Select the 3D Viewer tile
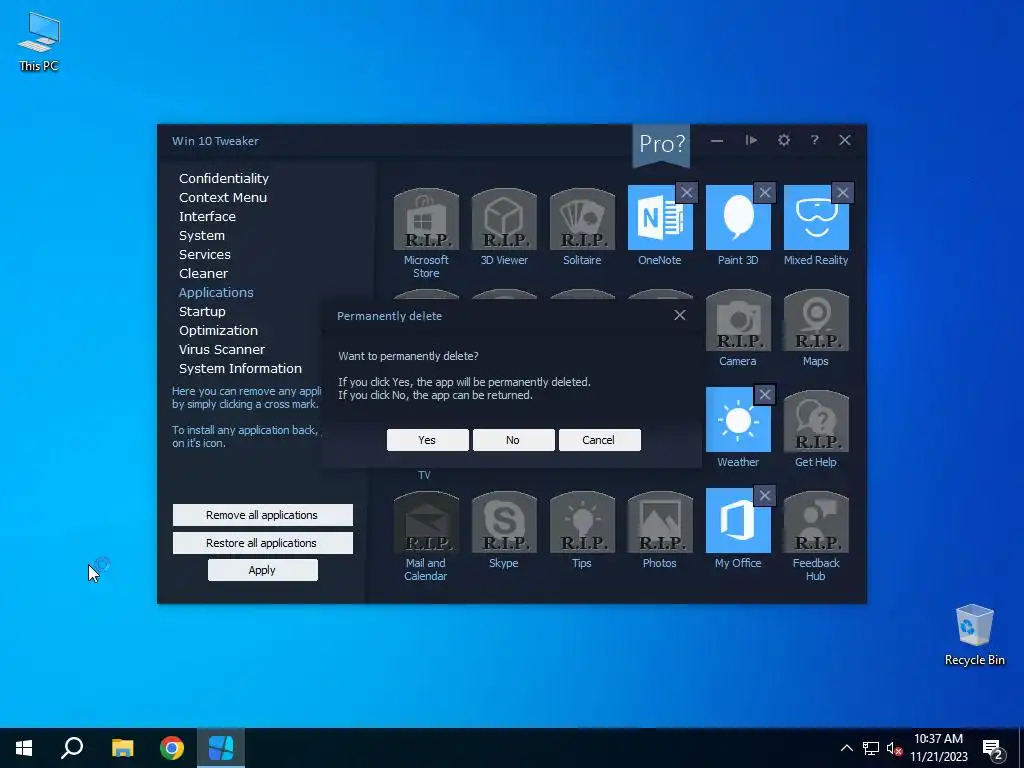The image size is (1024, 768). [x=504, y=219]
